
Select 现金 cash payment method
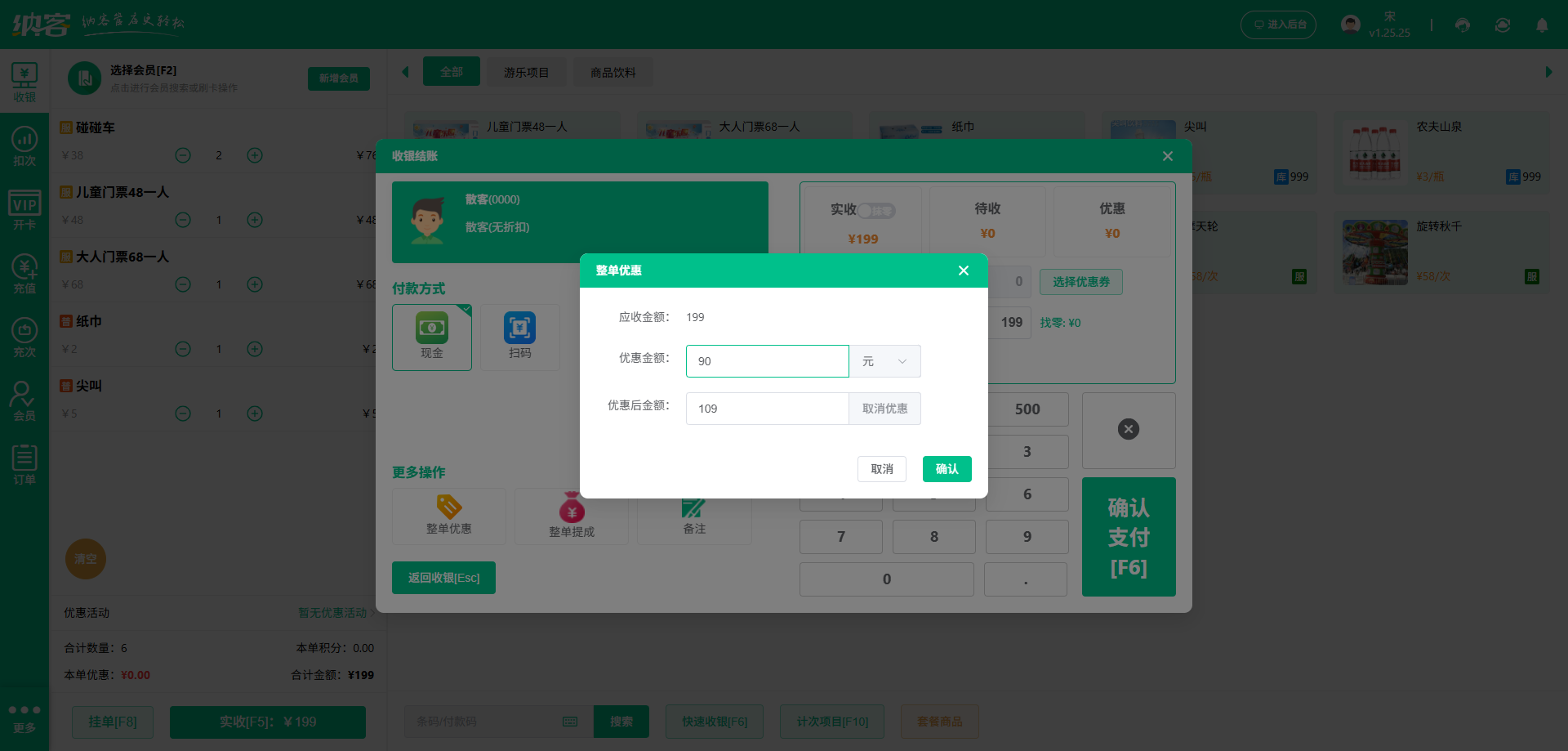[432, 337]
